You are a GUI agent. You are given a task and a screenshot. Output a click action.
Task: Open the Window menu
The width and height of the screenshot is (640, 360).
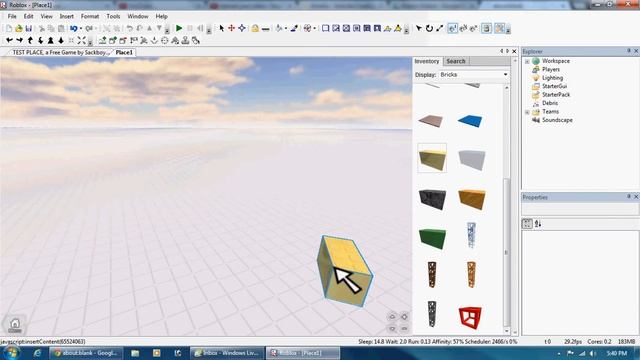(138, 16)
